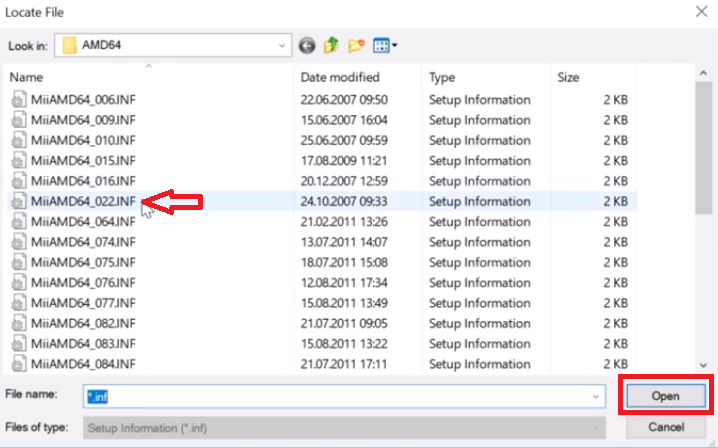Select the file icon of MiiAMD64_084.INF
The width and height of the screenshot is (718, 448).
click(19, 364)
